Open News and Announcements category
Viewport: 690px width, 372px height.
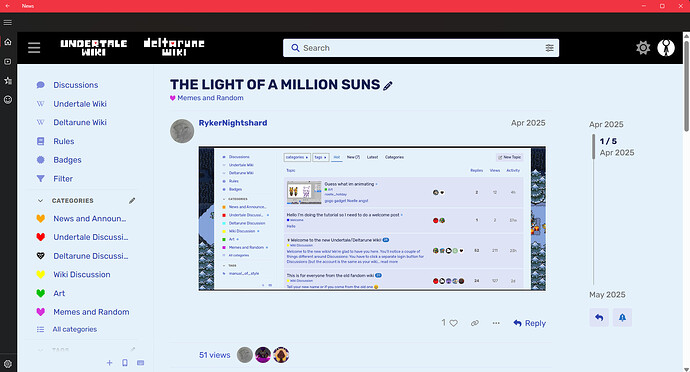pyautogui.click(x=90, y=219)
